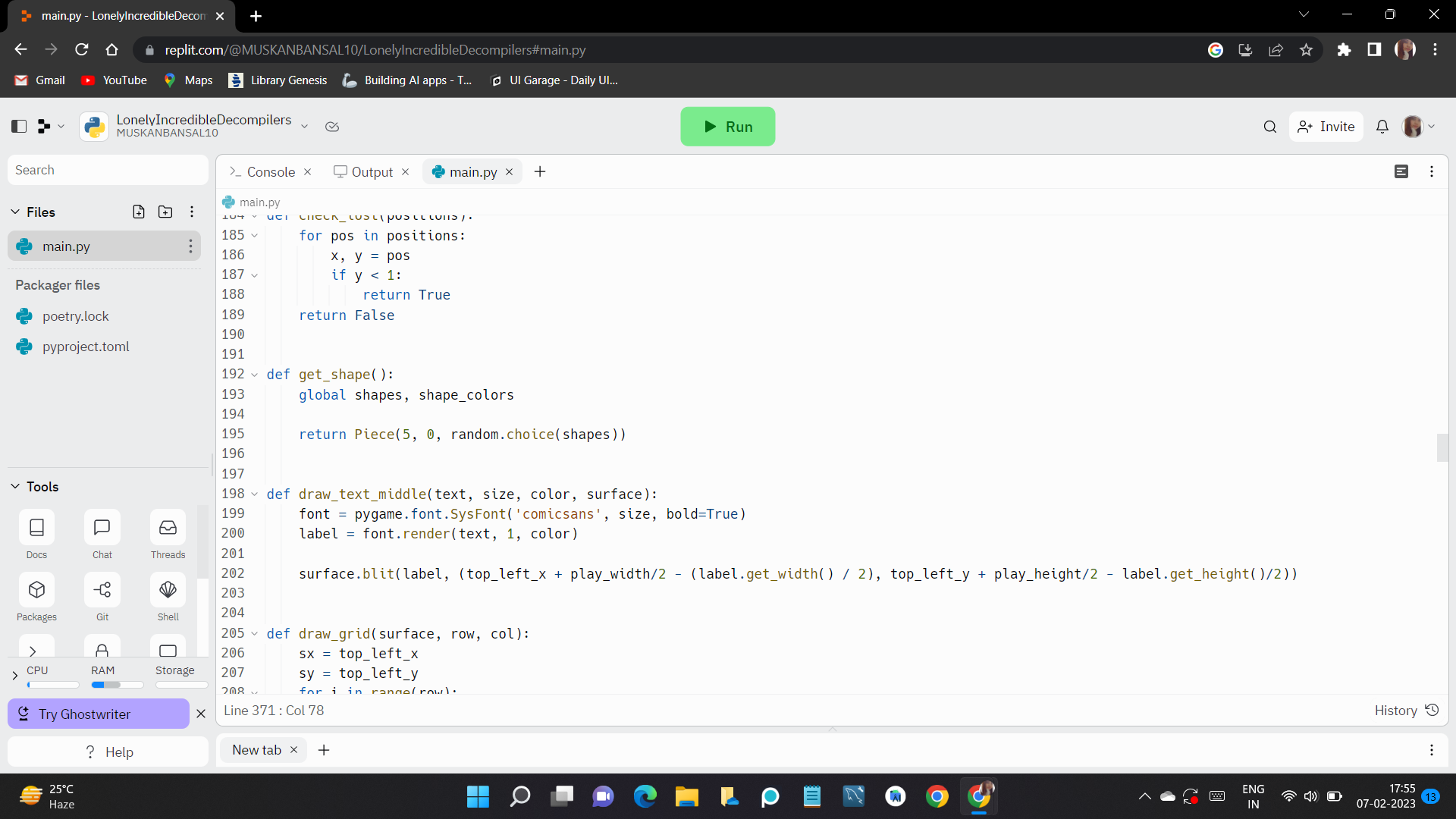This screenshot has width=1456, height=819.
Task: Fold code at line 192
Action: (x=255, y=375)
